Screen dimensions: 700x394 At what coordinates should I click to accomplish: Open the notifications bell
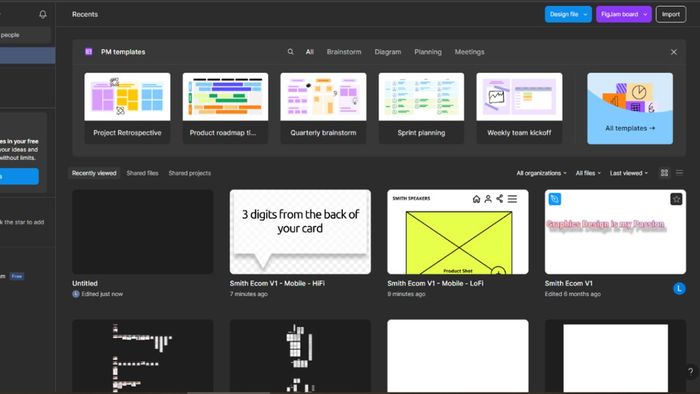(x=43, y=14)
